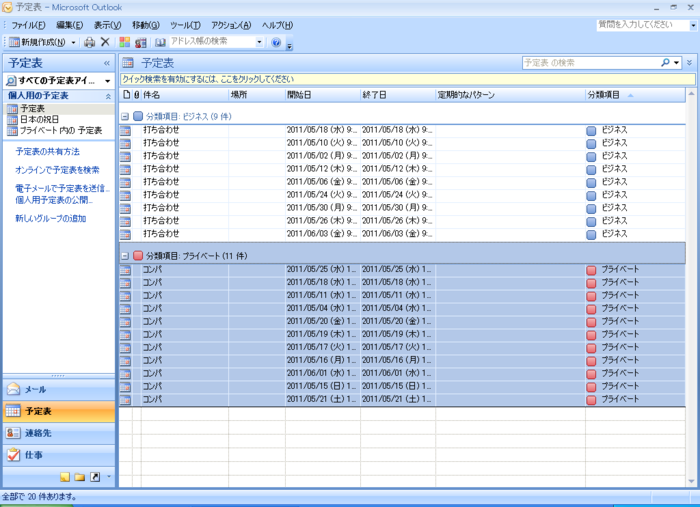Open the 編集(E) menu
This screenshot has width=700, height=507.
(x=69, y=25)
